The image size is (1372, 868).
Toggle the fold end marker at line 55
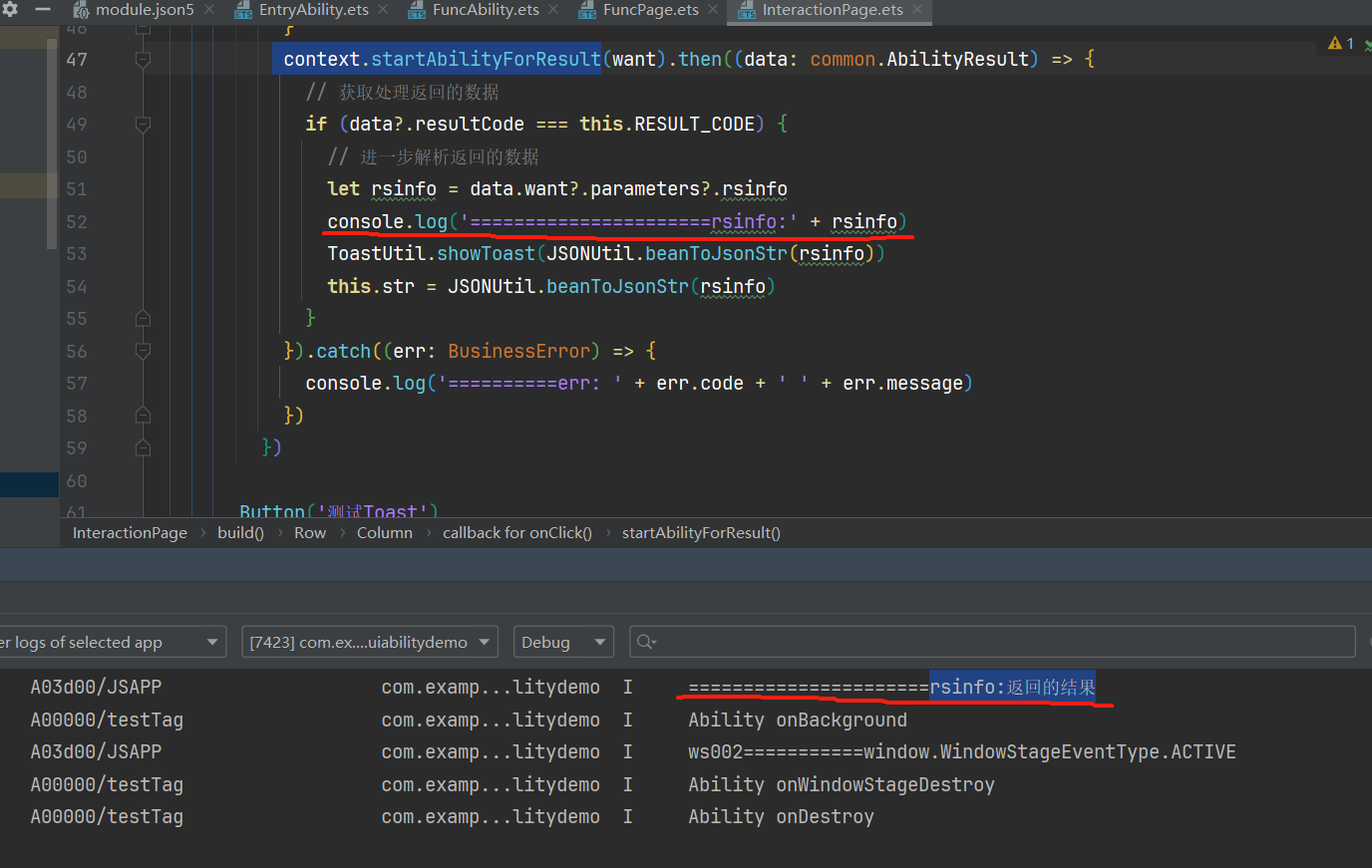coord(143,319)
